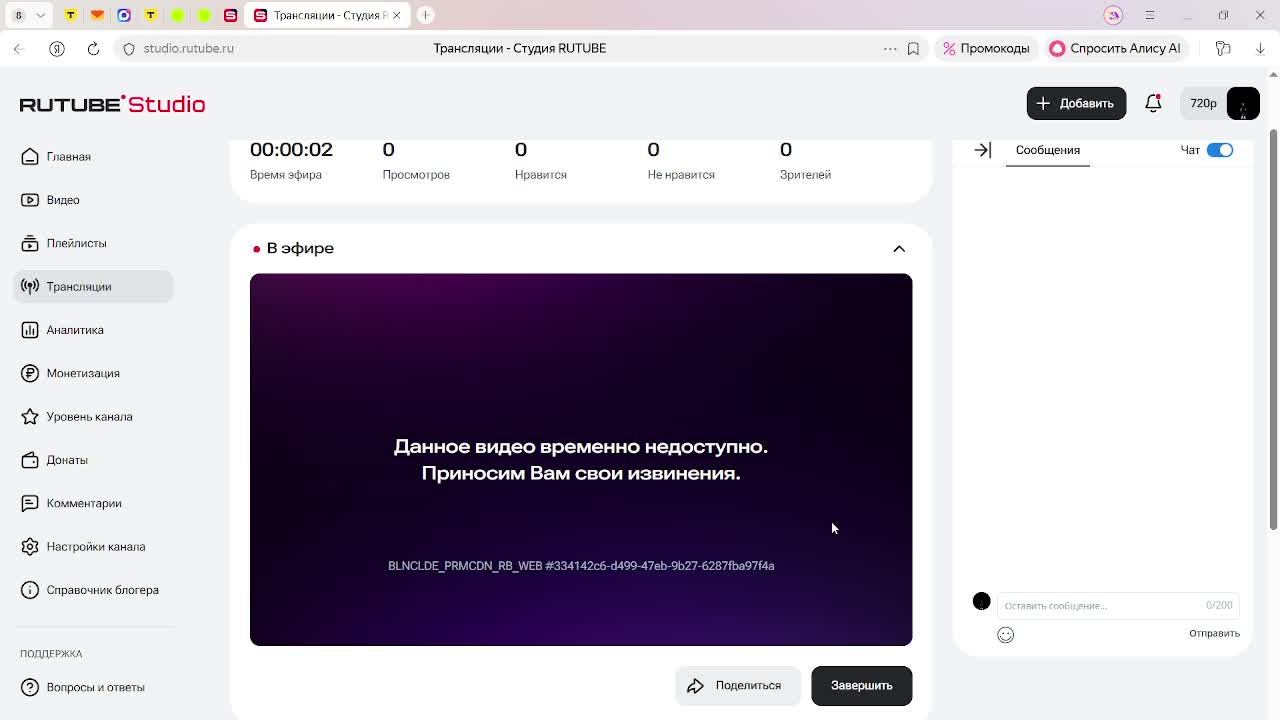1280x720 pixels.
Task: Click the Отправить message button
Action: 1214,633
